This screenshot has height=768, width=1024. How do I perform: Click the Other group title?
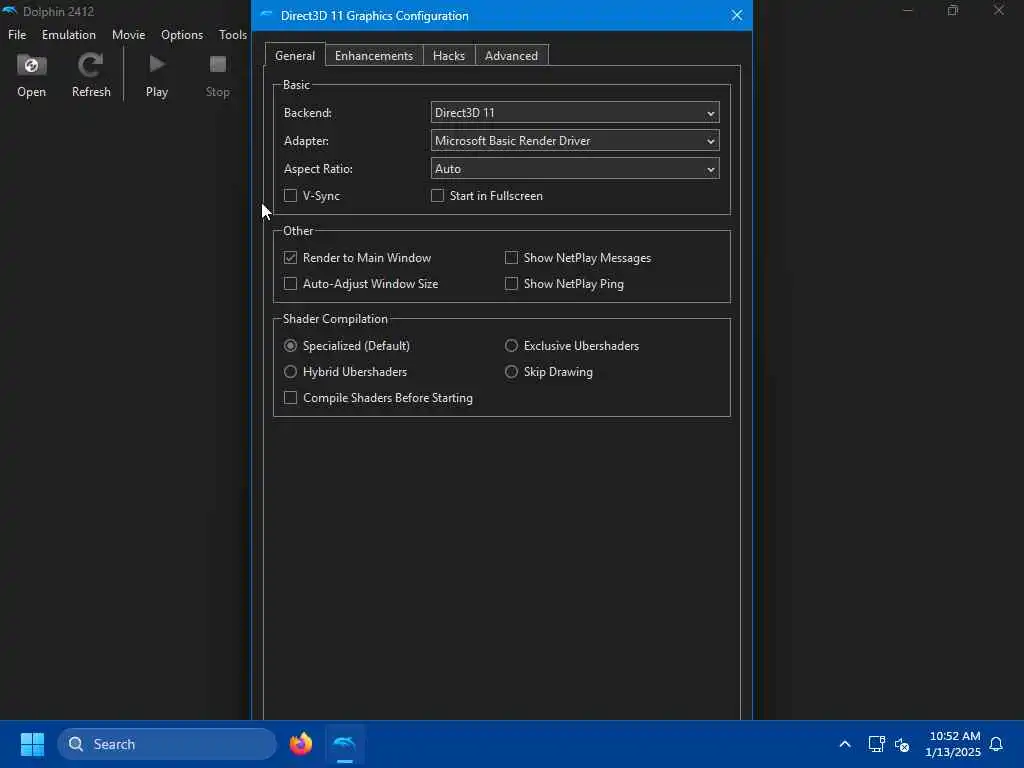tap(298, 231)
